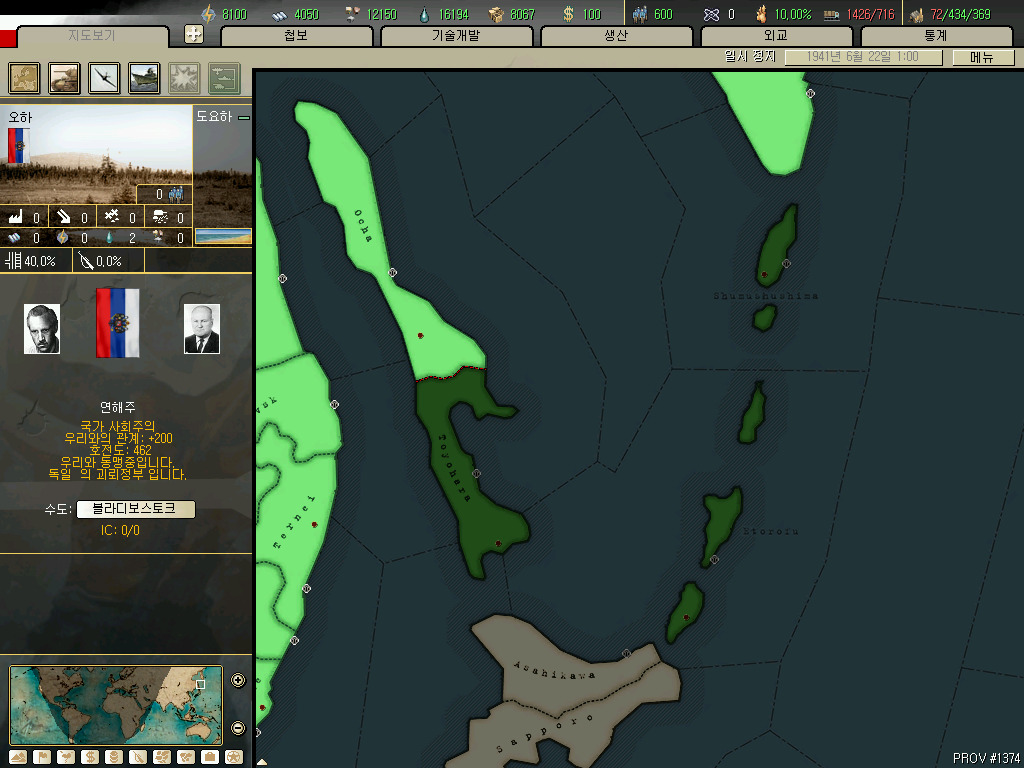The image size is (1024, 768).
Task: Open the 외교 tab
Action: tap(776, 36)
